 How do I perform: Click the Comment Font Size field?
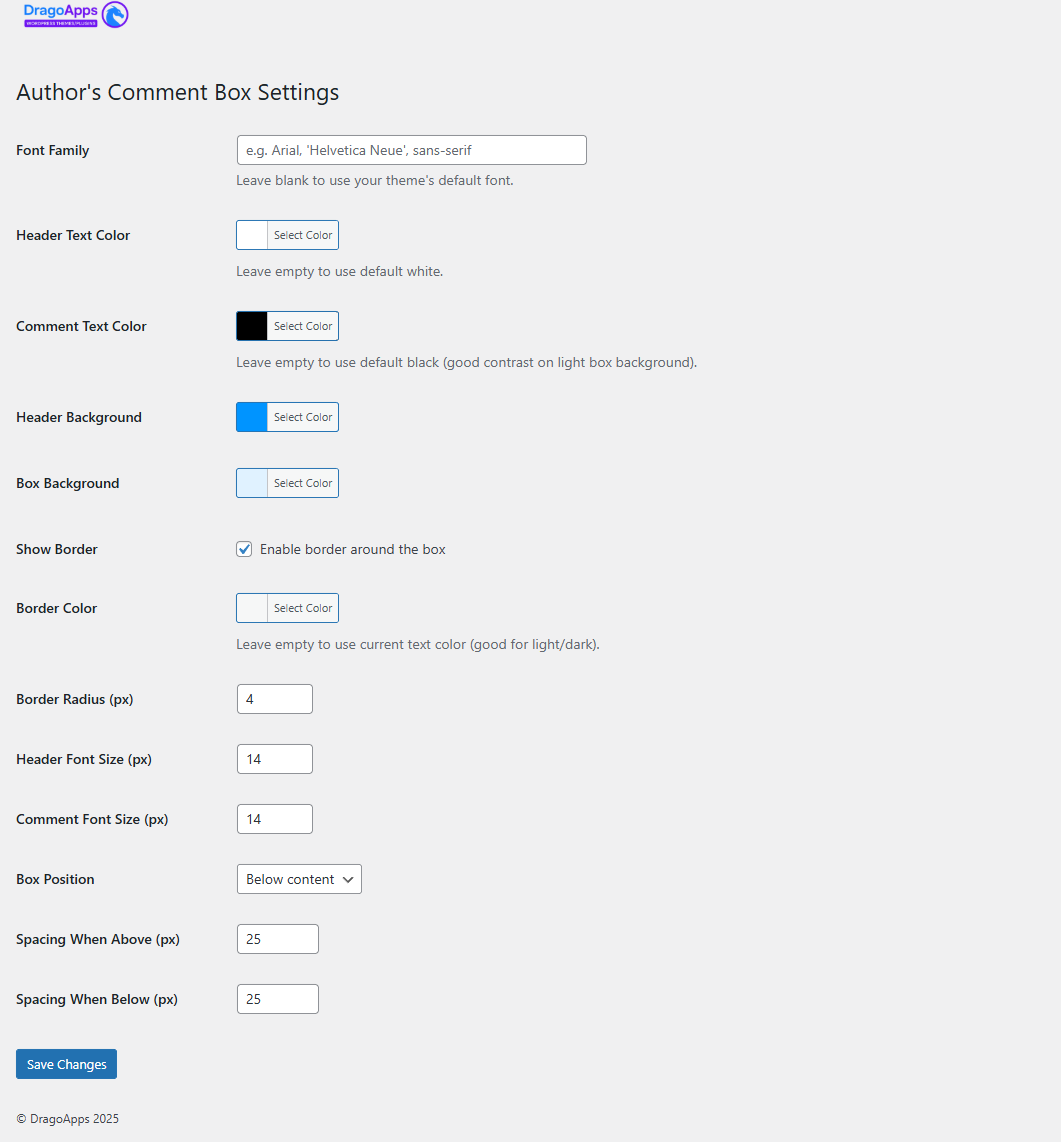tap(274, 819)
